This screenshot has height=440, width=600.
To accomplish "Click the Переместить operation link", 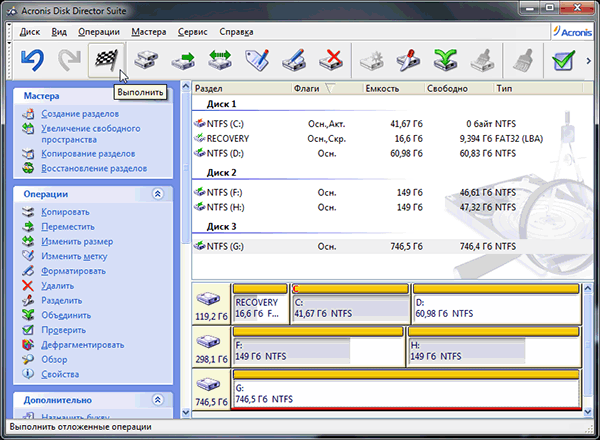I will tap(68, 227).
